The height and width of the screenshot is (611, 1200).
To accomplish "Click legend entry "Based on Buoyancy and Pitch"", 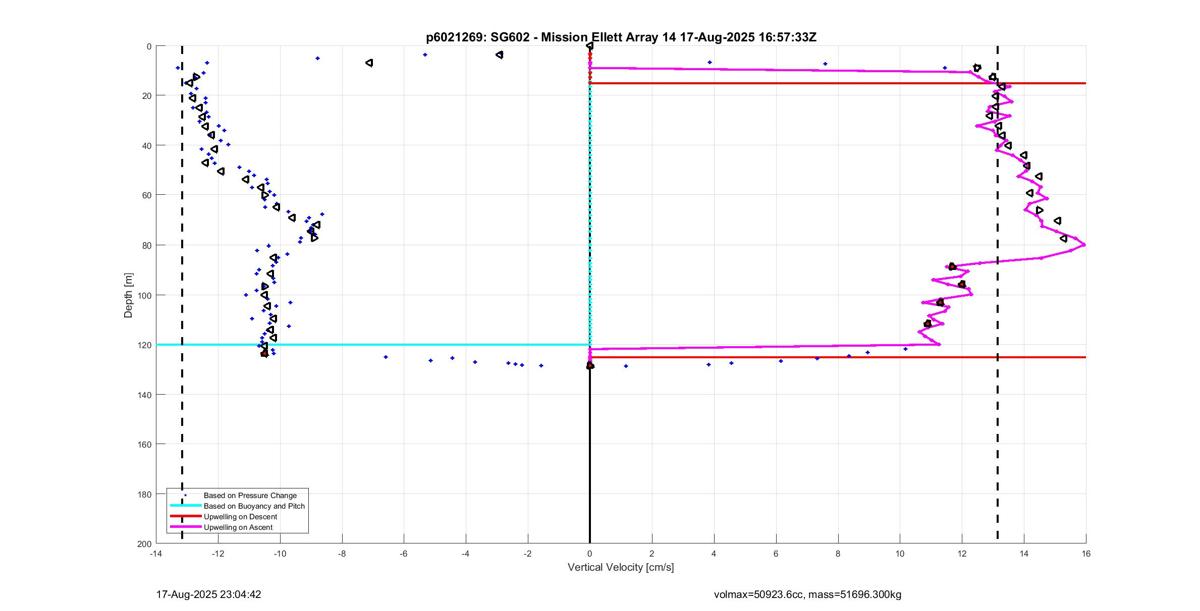I will point(254,506).
